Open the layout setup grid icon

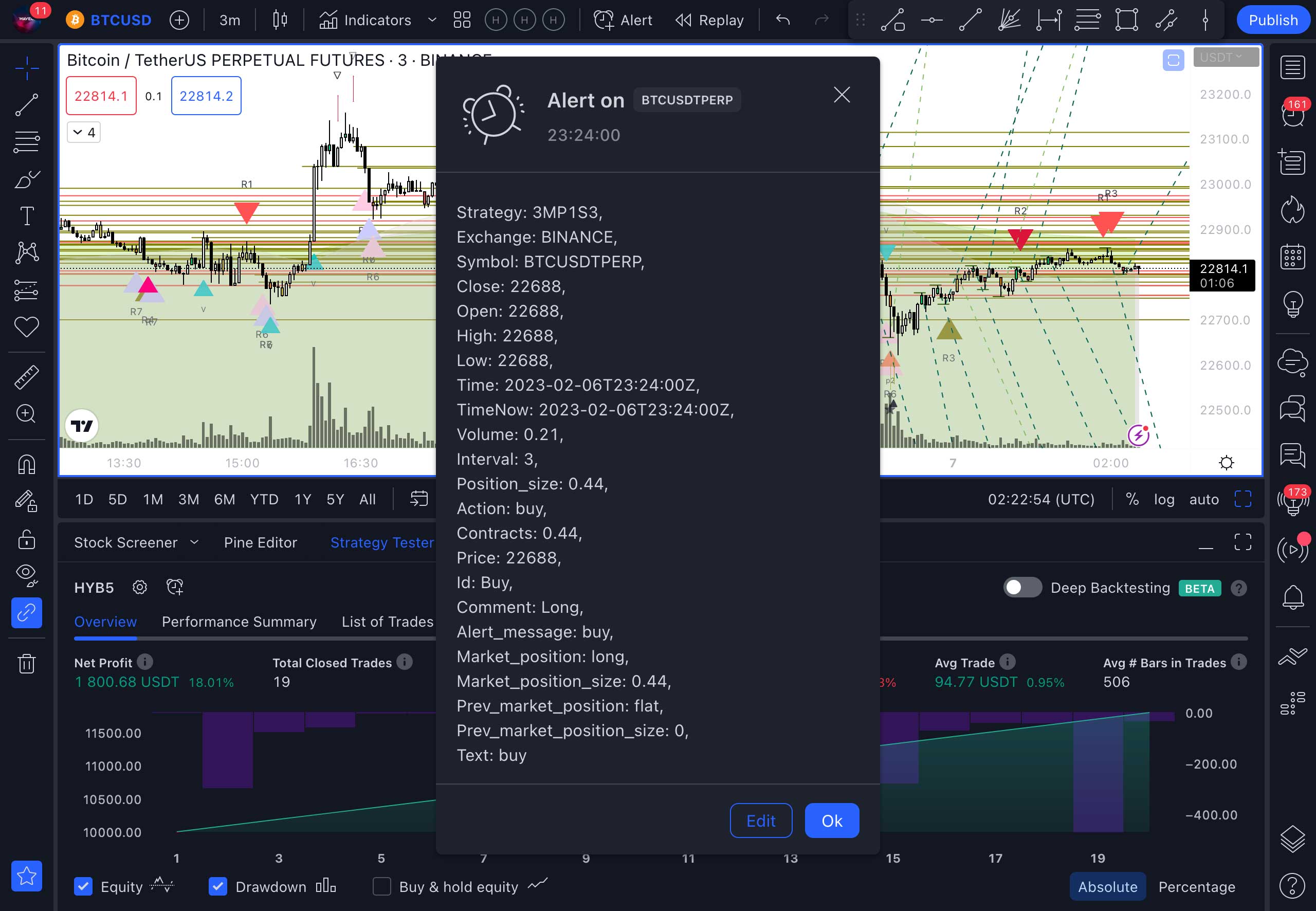click(x=462, y=20)
